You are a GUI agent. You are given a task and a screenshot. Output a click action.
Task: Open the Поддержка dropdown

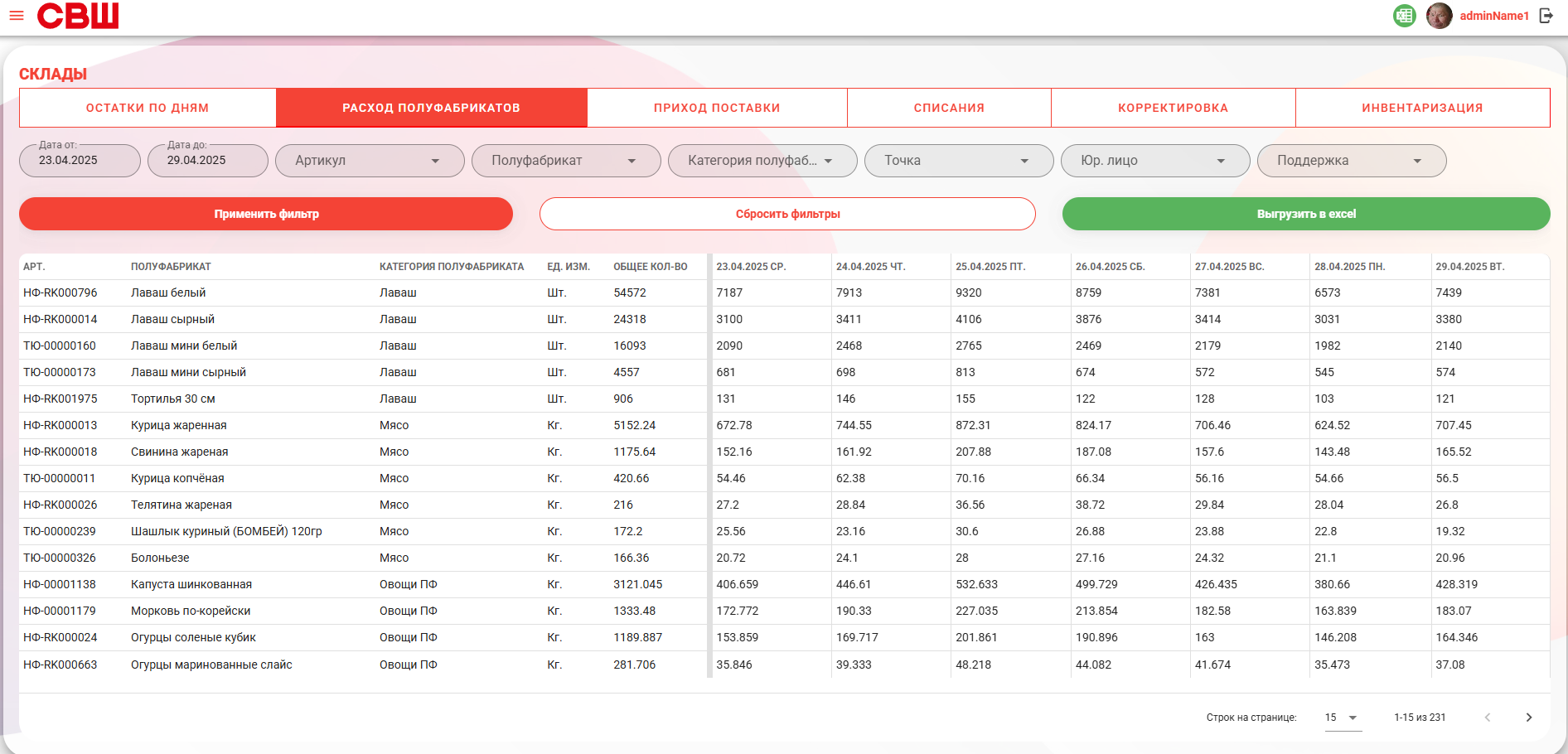(1352, 161)
